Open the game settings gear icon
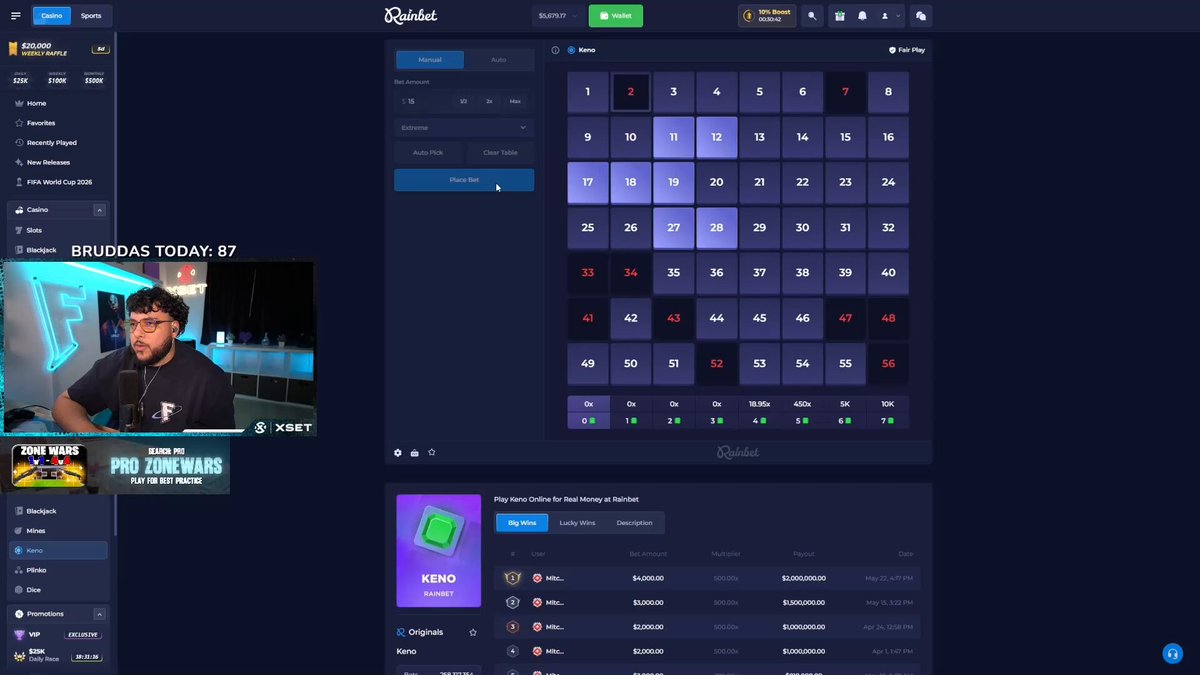Viewport: 1200px width, 675px height. click(x=398, y=453)
